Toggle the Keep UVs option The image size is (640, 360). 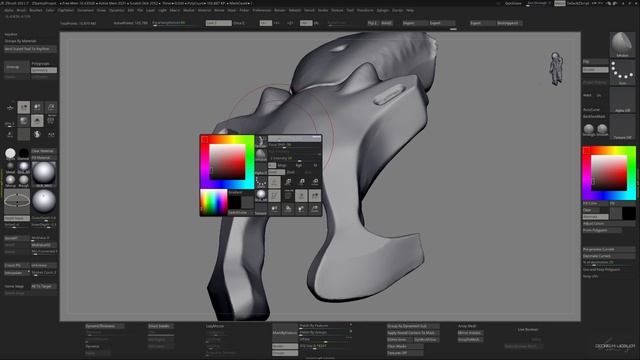591,276
